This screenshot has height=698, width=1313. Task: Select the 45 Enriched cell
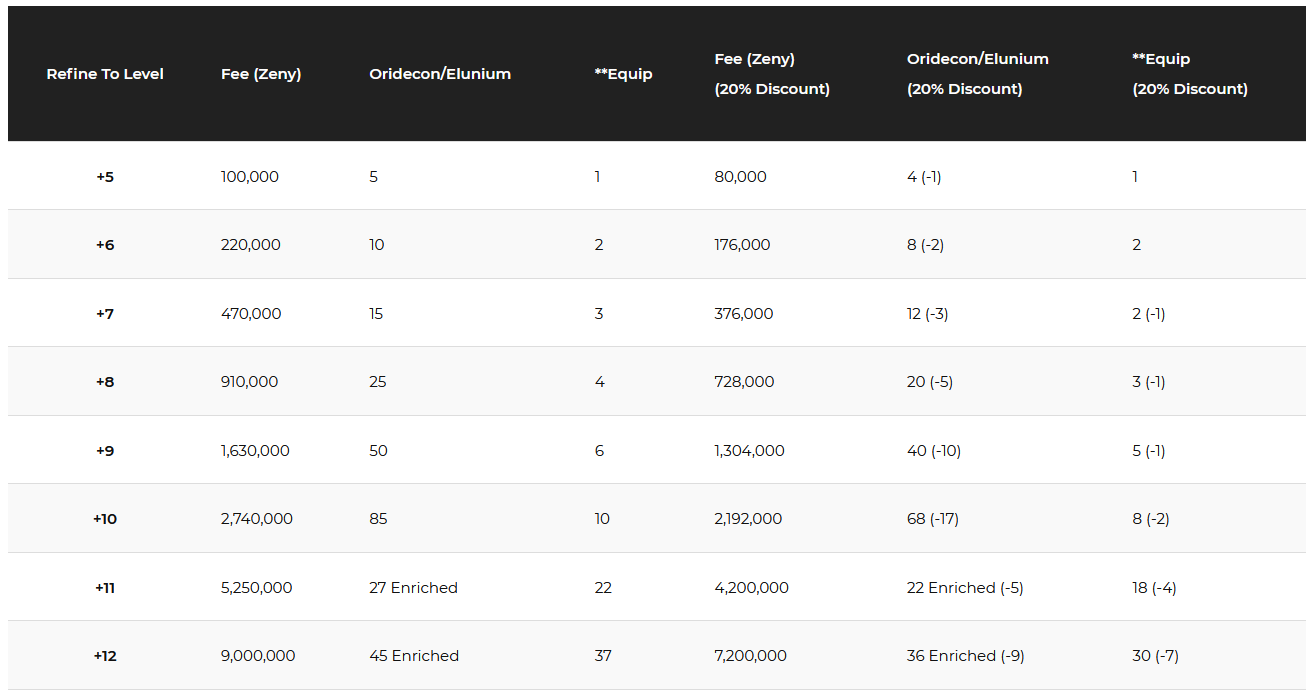click(414, 656)
